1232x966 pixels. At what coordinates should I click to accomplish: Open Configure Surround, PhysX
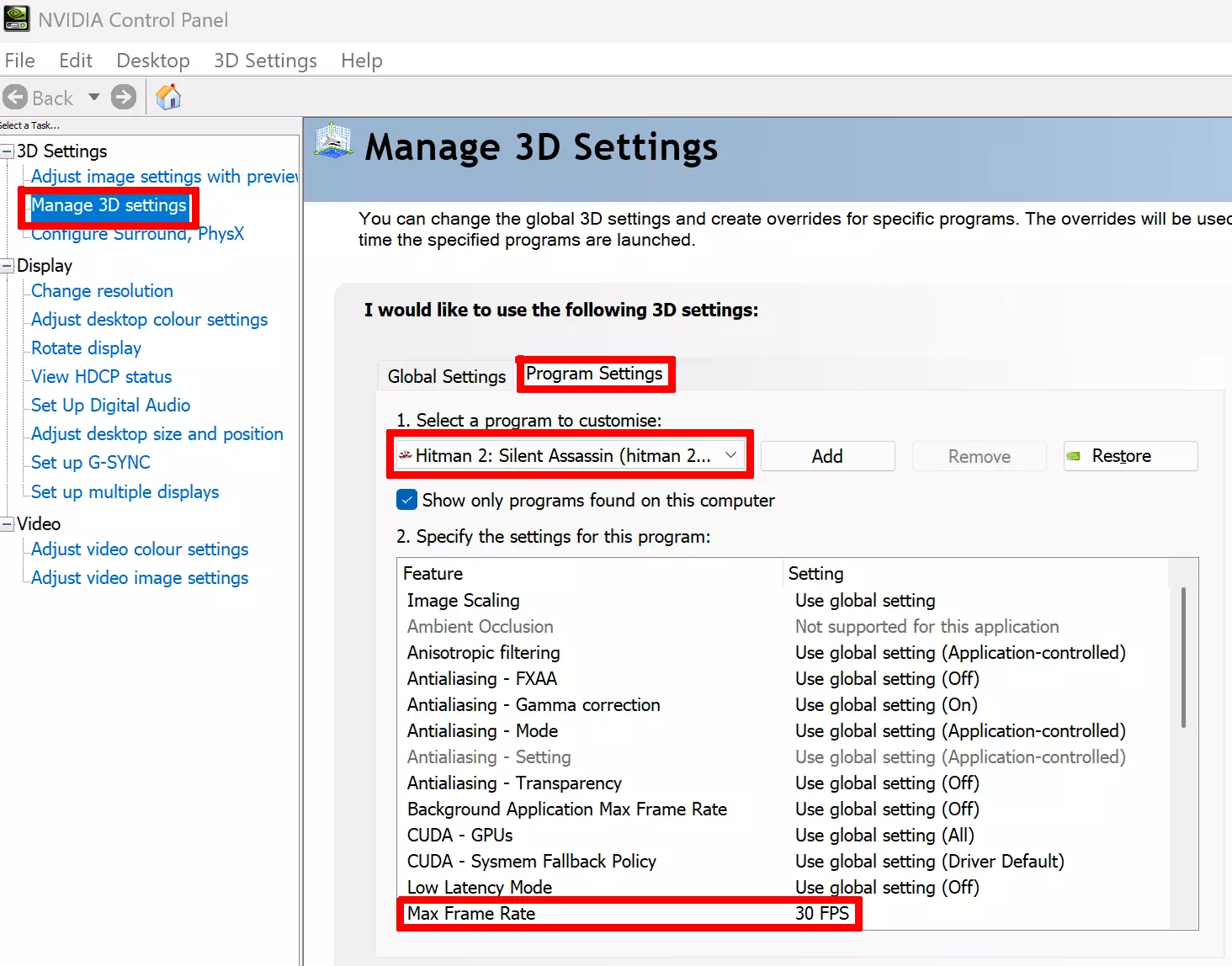138,234
